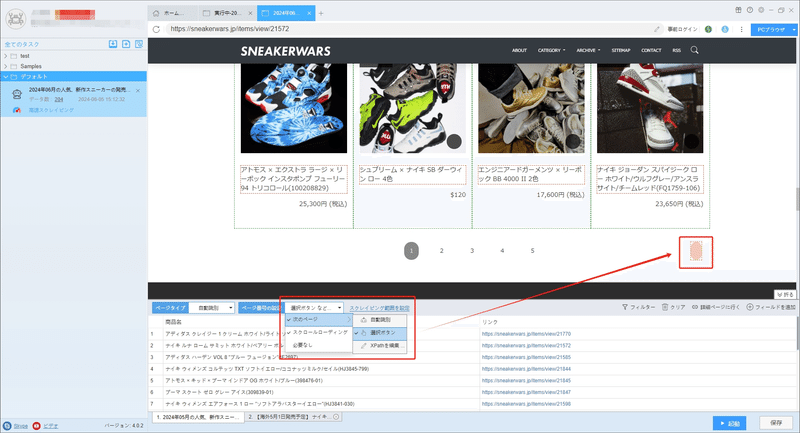Click the ABOUT site nav link
Screen dimensions: 800x433
coord(519,50)
